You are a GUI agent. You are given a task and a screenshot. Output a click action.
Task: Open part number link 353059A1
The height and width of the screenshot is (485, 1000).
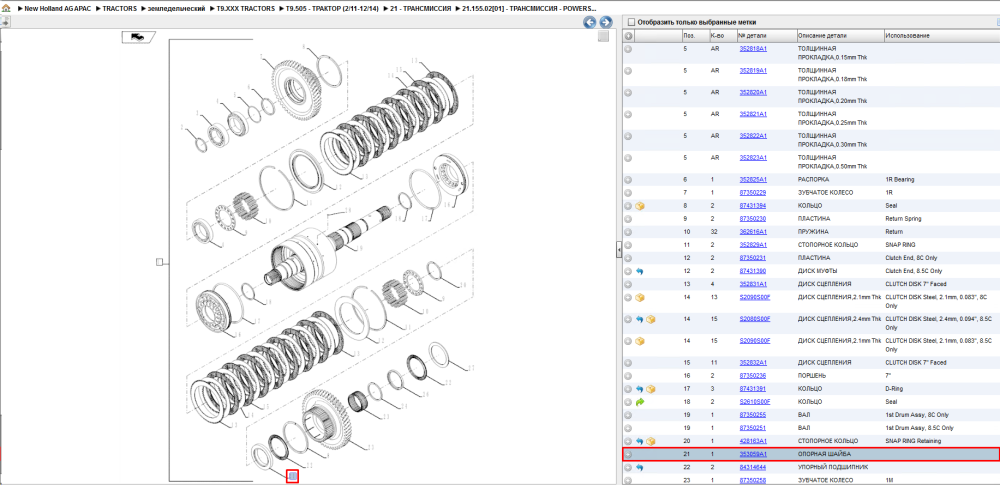pos(753,454)
